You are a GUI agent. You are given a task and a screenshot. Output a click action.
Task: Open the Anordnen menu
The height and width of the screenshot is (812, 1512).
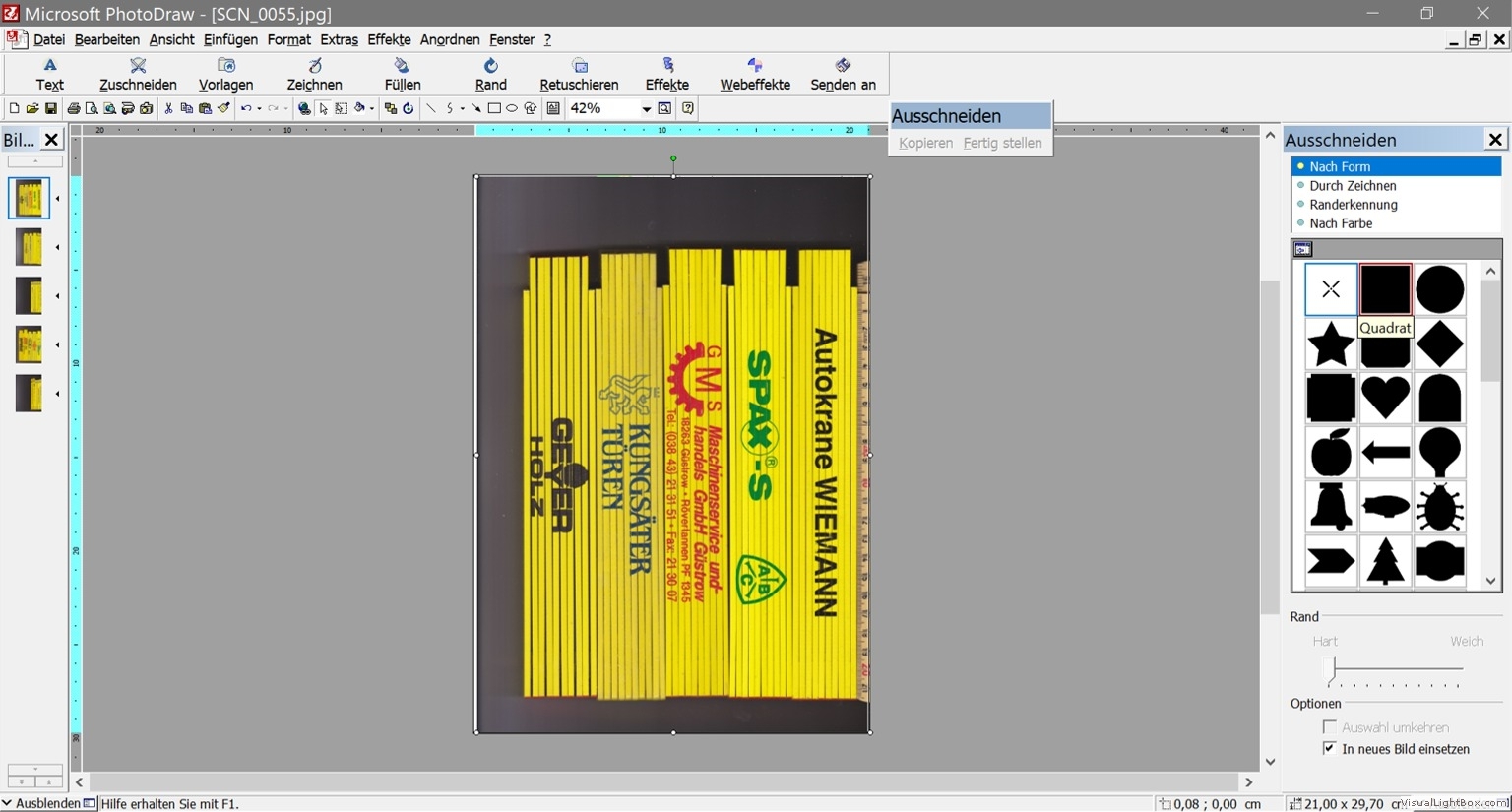[x=450, y=39]
